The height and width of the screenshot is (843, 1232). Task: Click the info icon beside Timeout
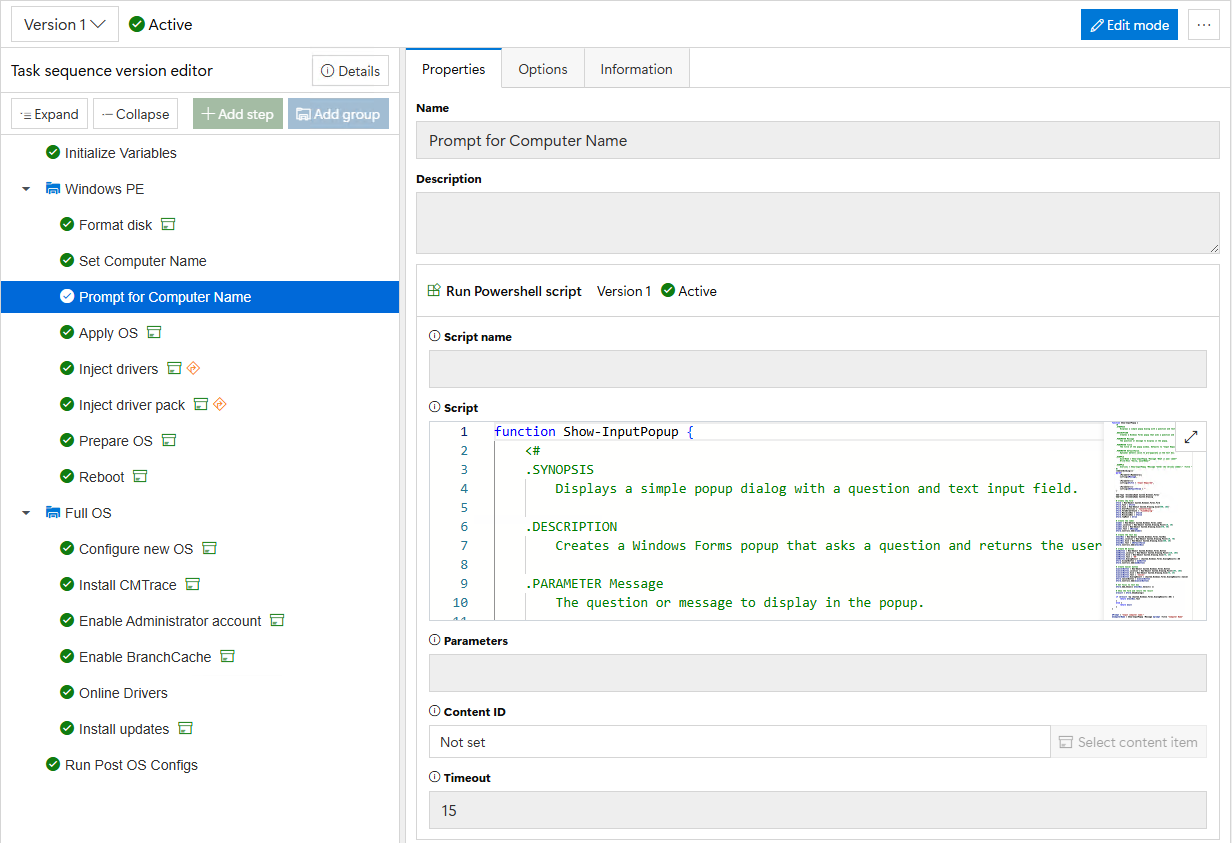coord(434,778)
